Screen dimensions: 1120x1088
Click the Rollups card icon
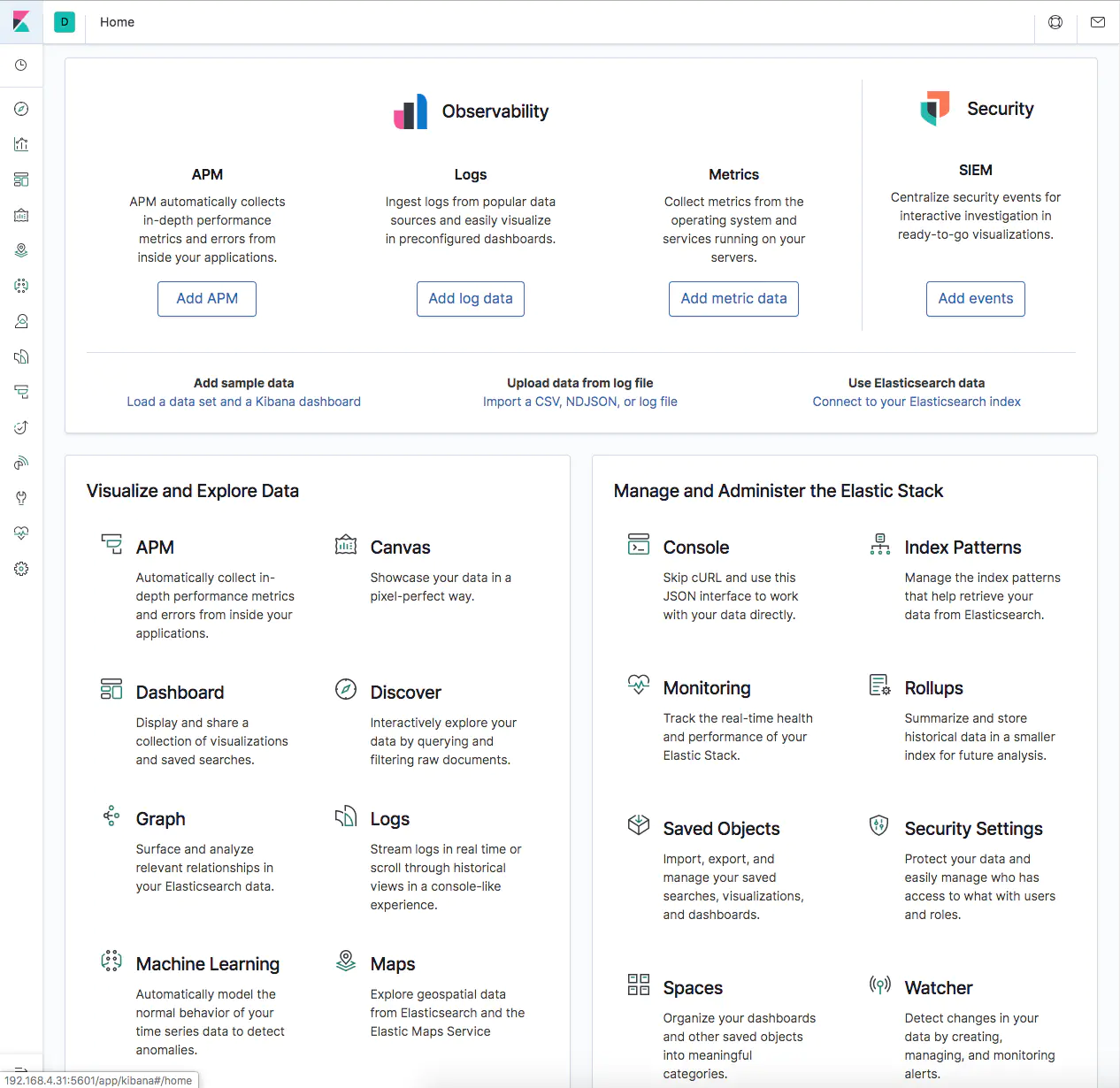879,685
